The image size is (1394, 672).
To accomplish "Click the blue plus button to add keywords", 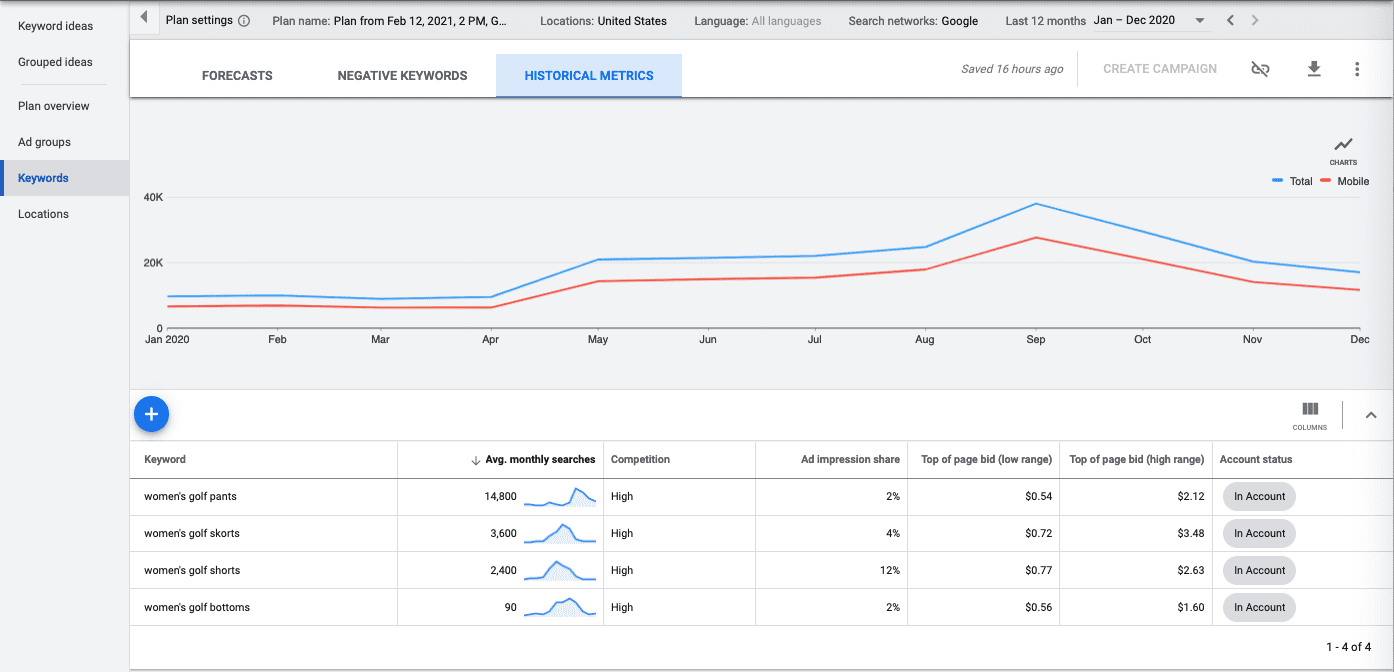I will pos(151,413).
